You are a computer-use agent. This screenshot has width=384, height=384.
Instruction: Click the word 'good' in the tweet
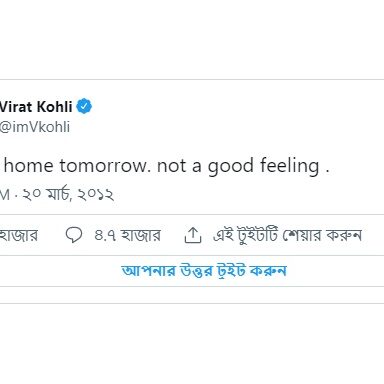tap(231, 166)
